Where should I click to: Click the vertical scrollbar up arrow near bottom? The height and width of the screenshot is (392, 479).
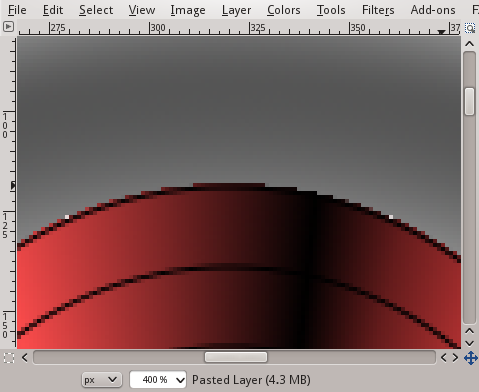point(469,331)
